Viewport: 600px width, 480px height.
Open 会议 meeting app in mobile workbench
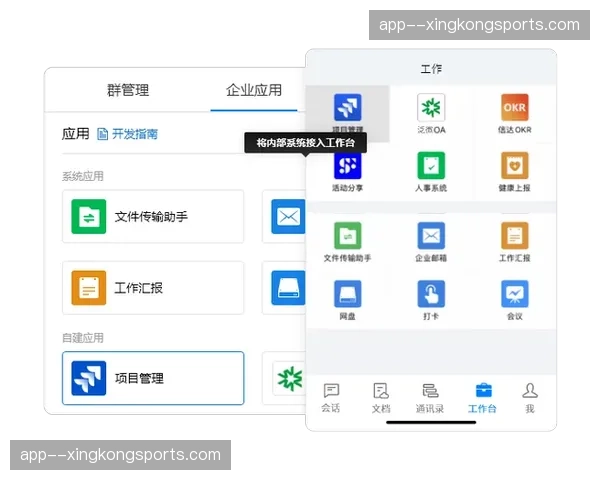(x=515, y=300)
